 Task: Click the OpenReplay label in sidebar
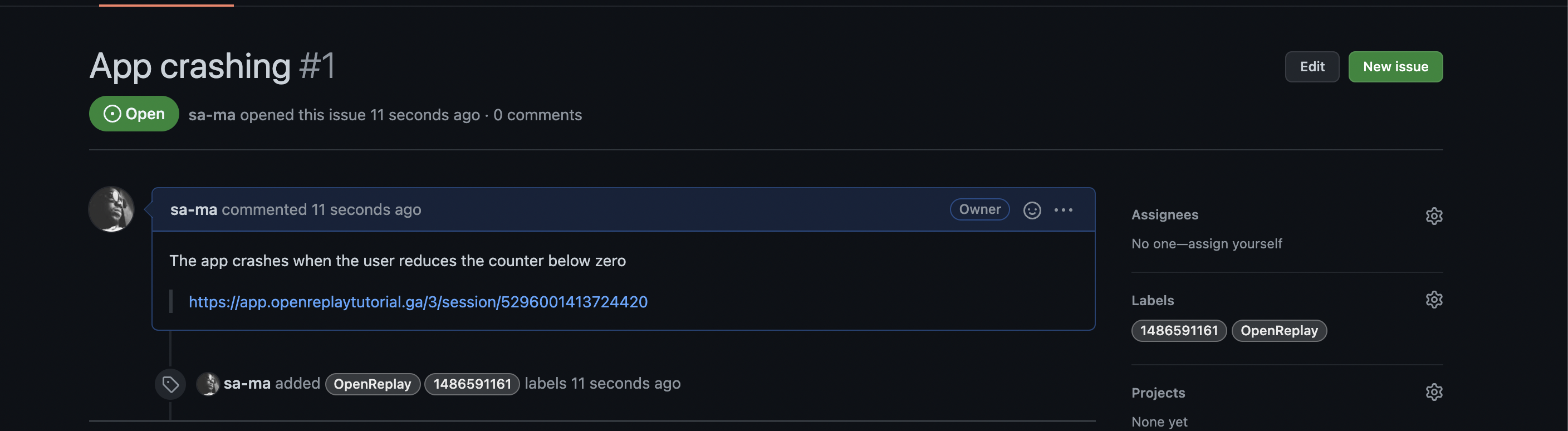pyautogui.click(x=1278, y=331)
